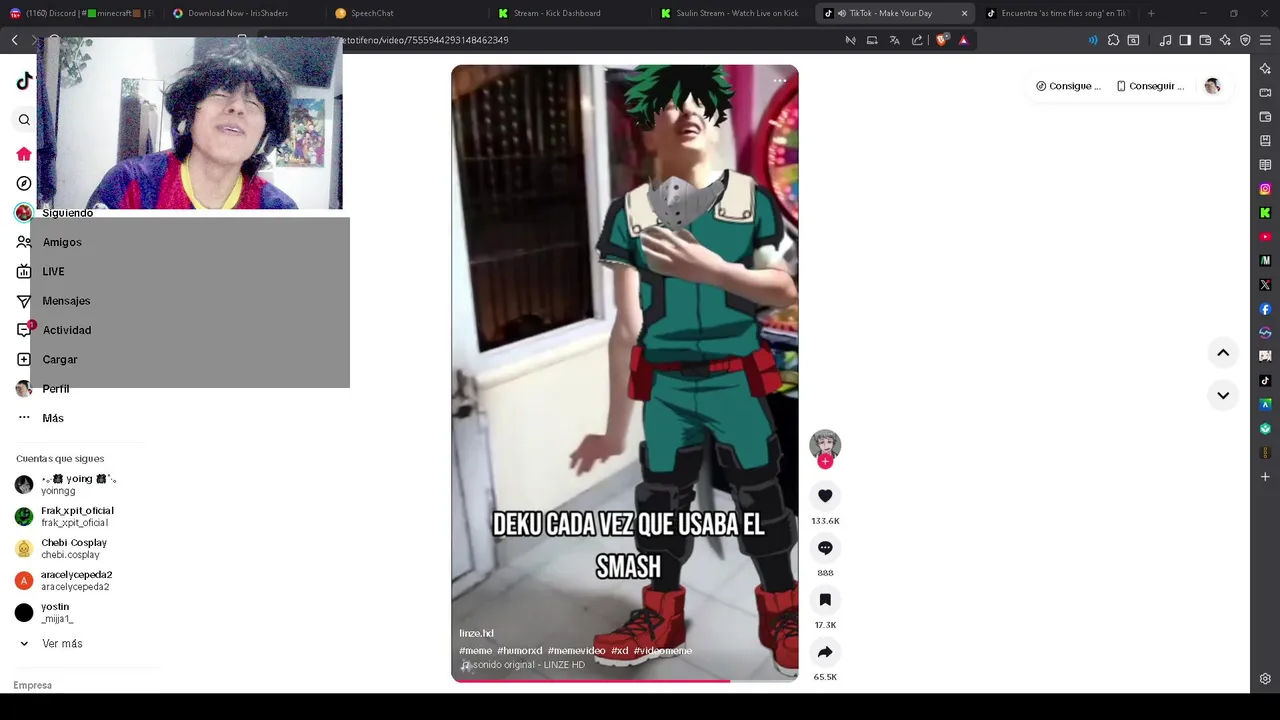The width and height of the screenshot is (1280, 720).
Task: Open X (Twitter) icon in browser sidebar
Action: [1265, 285]
